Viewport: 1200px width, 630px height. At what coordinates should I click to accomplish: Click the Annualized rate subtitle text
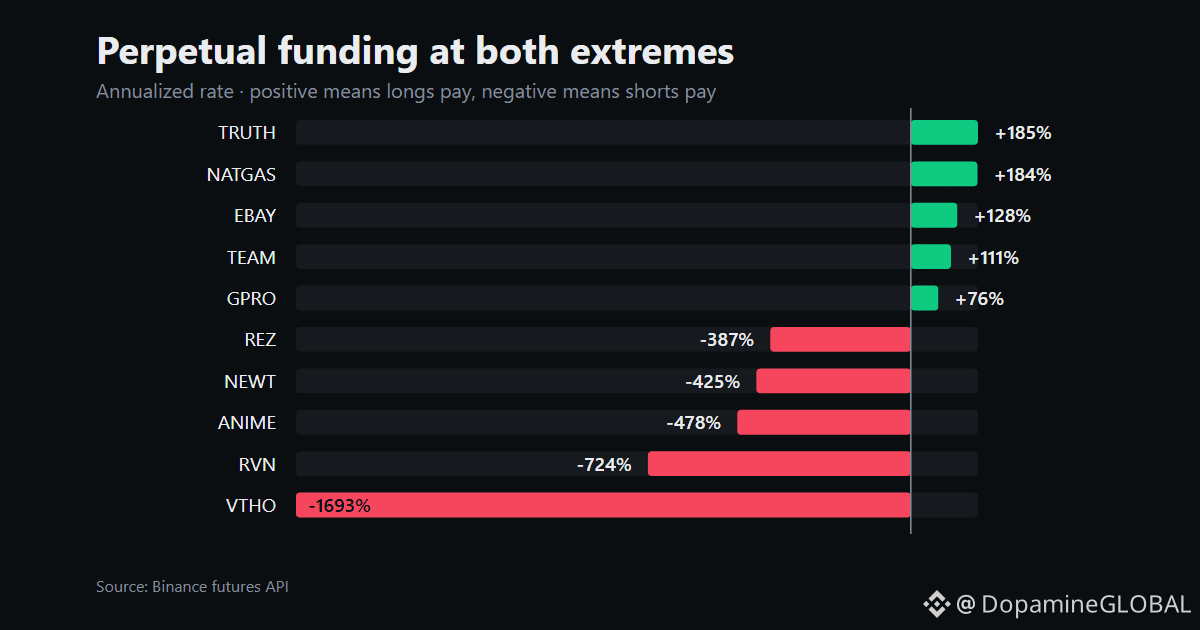tap(406, 92)
